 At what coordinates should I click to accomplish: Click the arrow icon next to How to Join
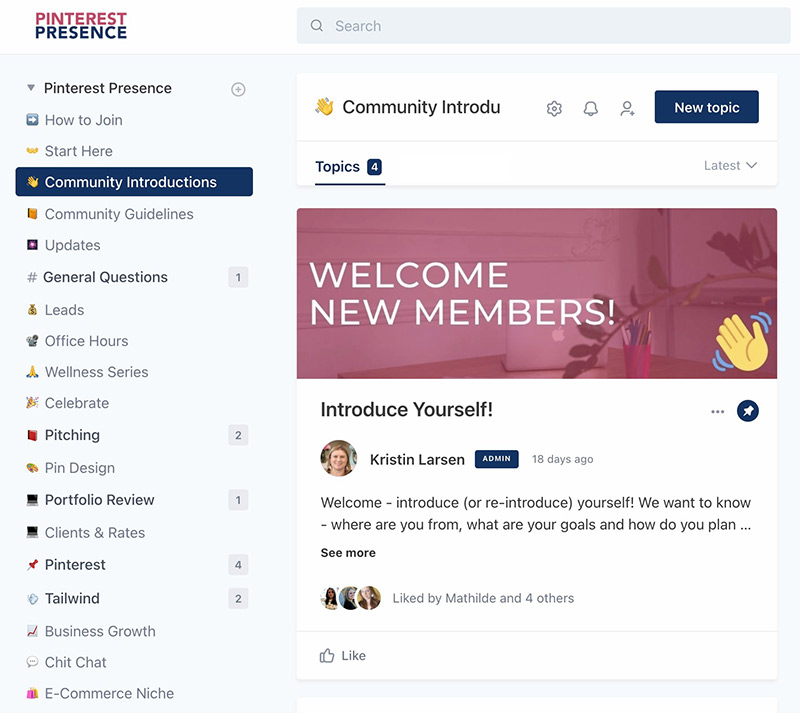32,119
